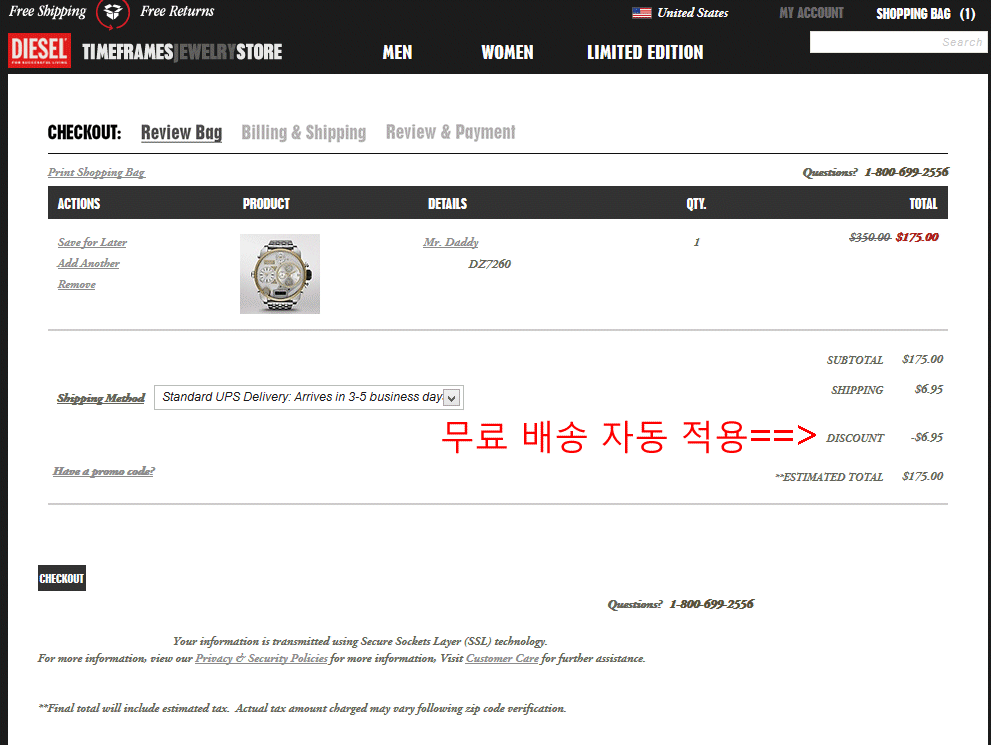Viewport: 991px width, 745px height.
Task: Open the Limited Edition menu
Action: pos(645,52)
